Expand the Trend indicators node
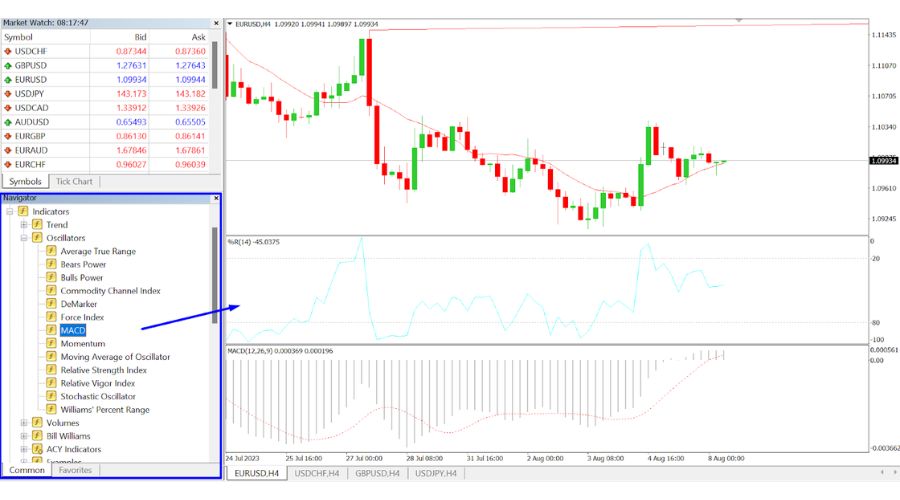 click(23, 225)
